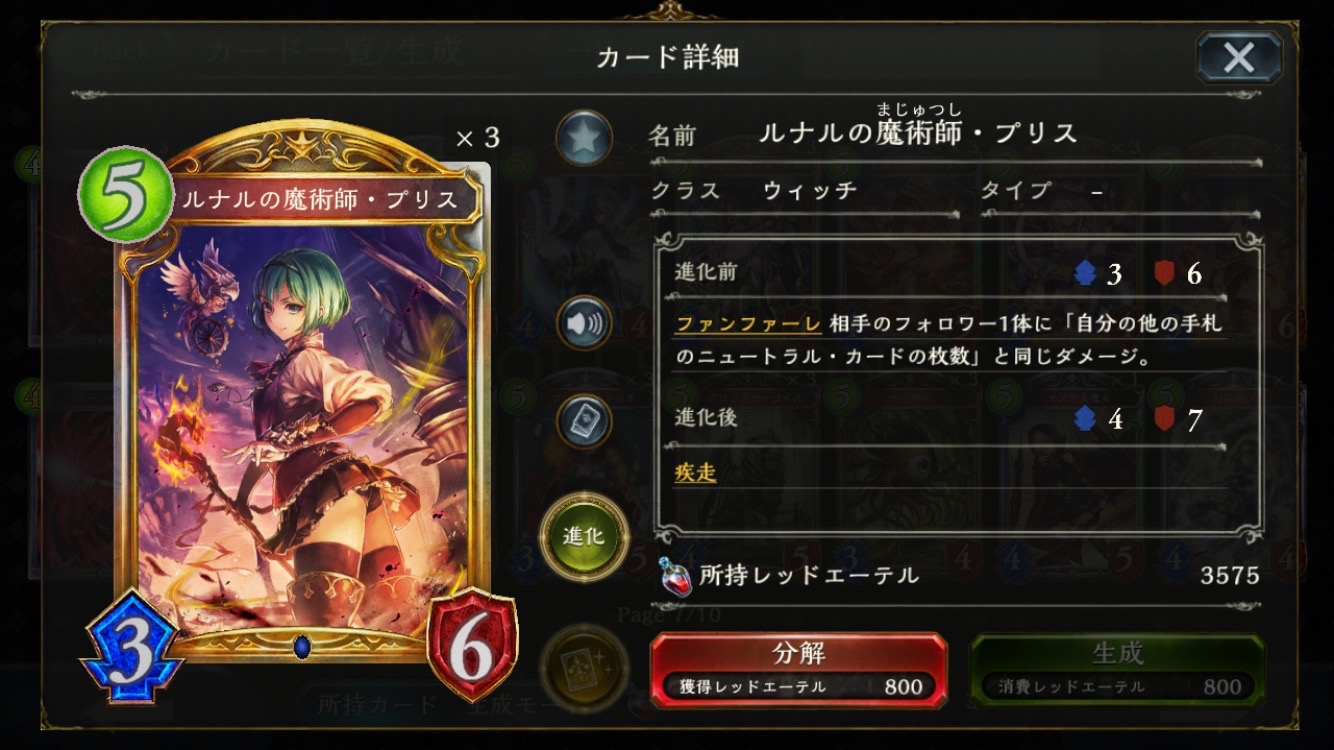Close the カード詳細 dialog

(x=1239, y=57)
